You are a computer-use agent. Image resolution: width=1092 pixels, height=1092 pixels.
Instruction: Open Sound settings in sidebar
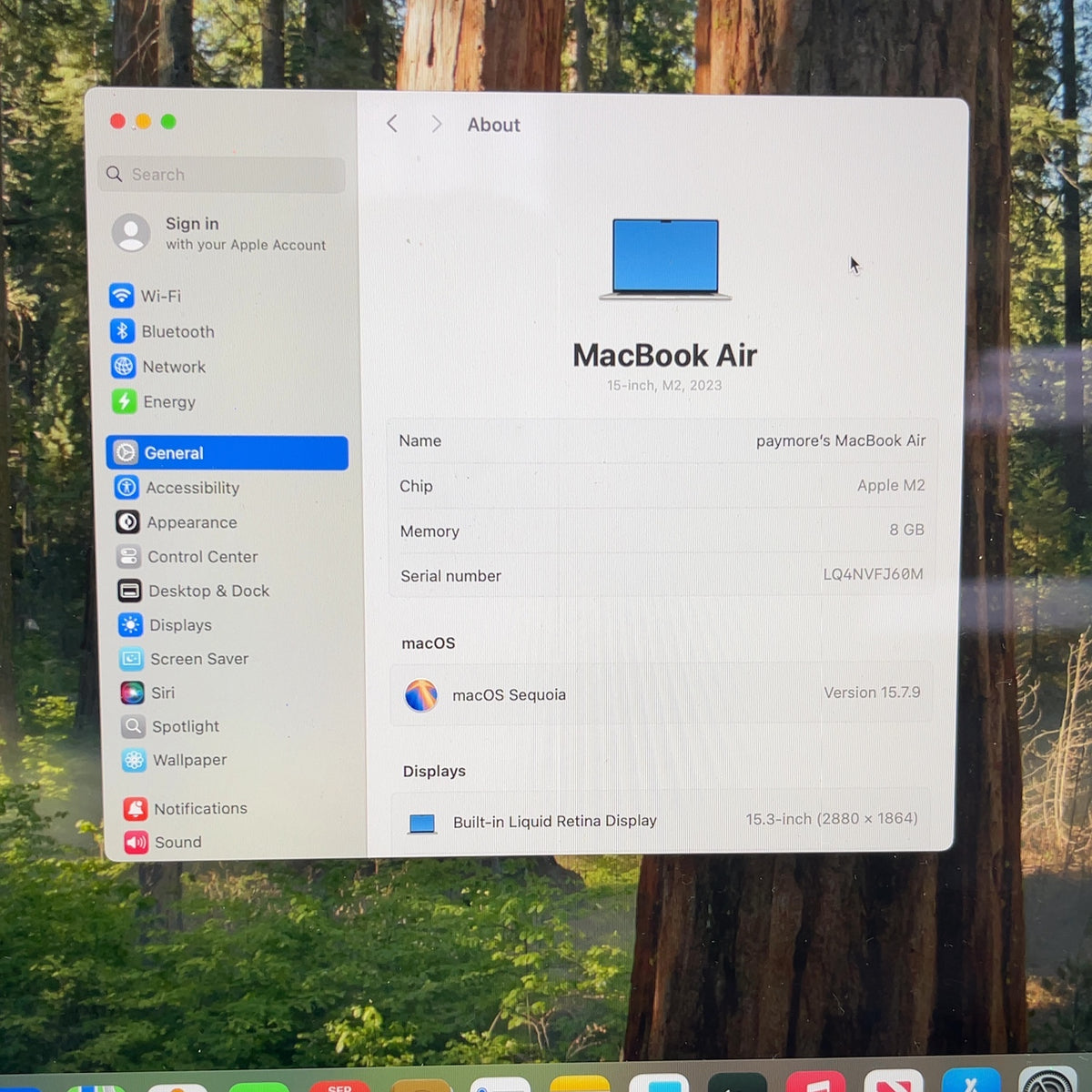pos(164,842)
